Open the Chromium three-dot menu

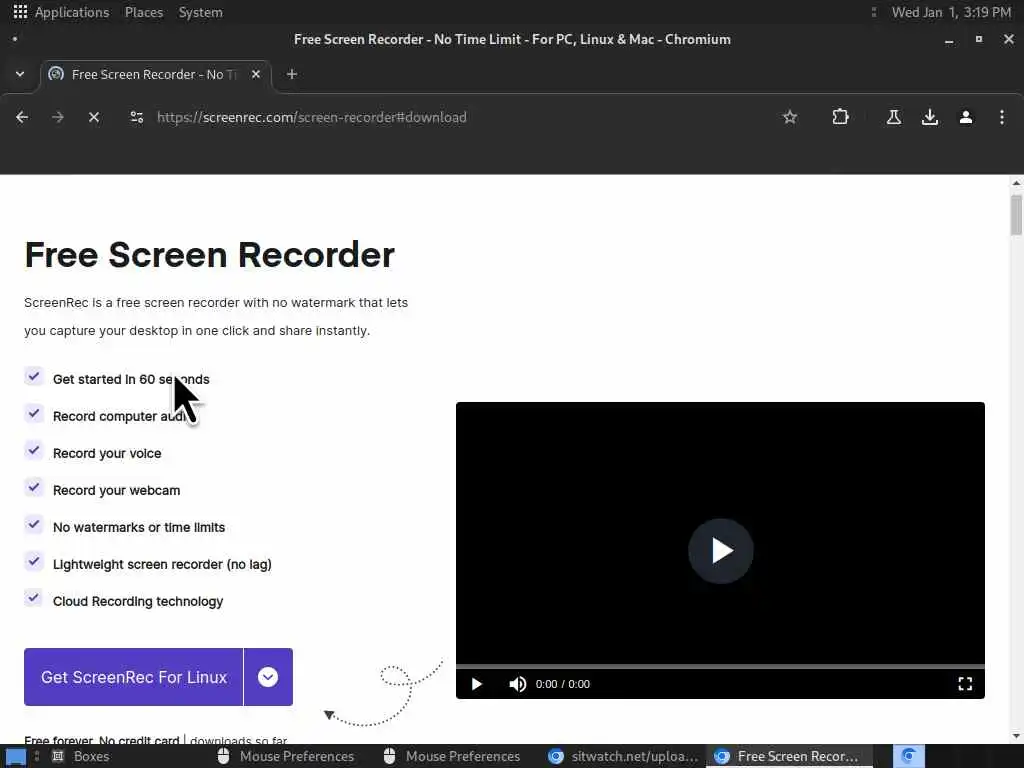tap(1002, 118)
